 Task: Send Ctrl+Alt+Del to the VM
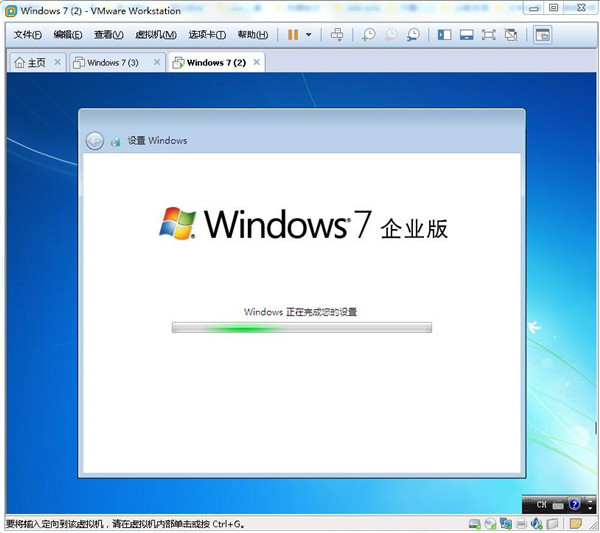337,35
